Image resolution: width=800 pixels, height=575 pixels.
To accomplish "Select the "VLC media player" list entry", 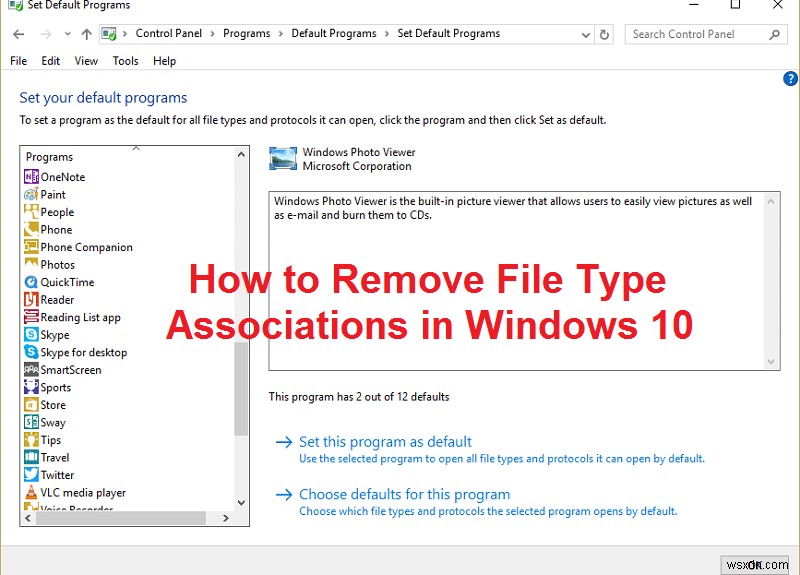I will click(83, 492).
